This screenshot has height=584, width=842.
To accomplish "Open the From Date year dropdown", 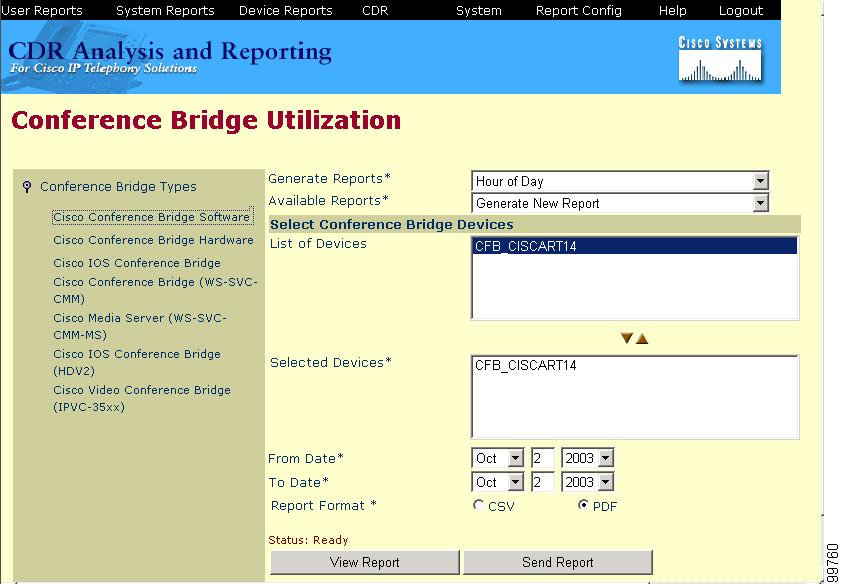I will (587, 458).
